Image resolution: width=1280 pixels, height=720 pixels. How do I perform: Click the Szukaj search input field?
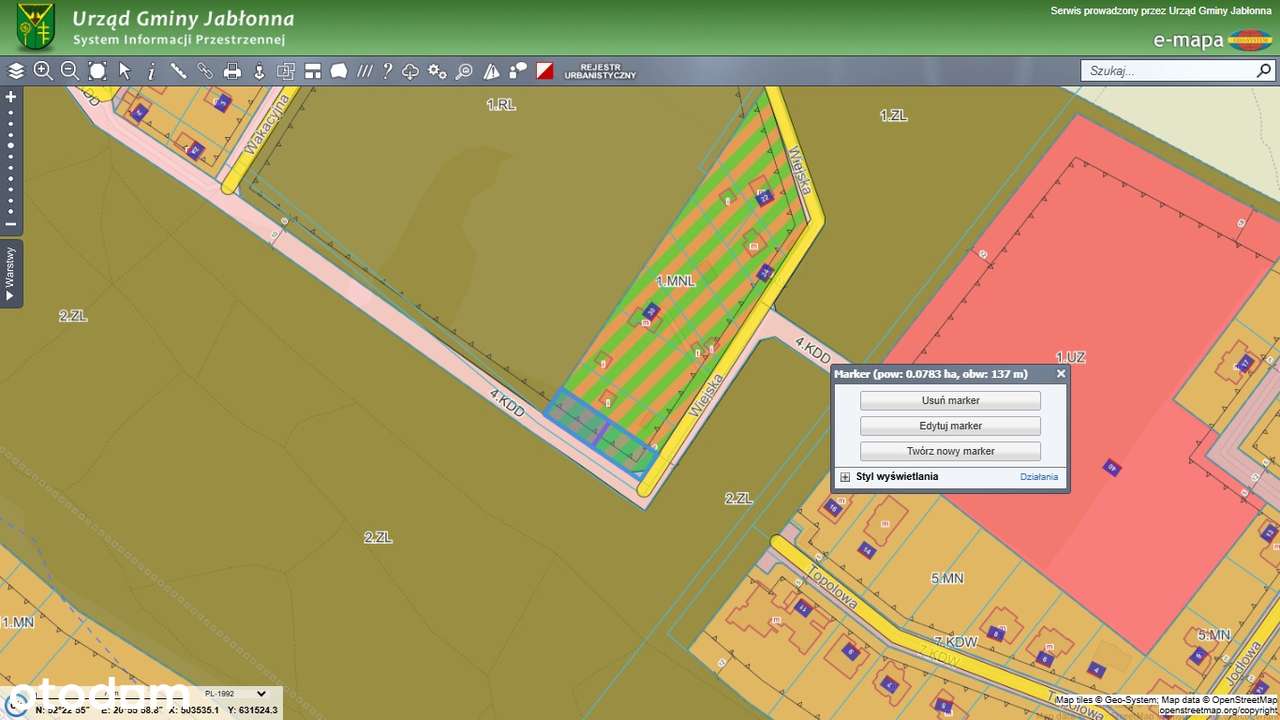pyautogui.click(x=1168, y=71)
